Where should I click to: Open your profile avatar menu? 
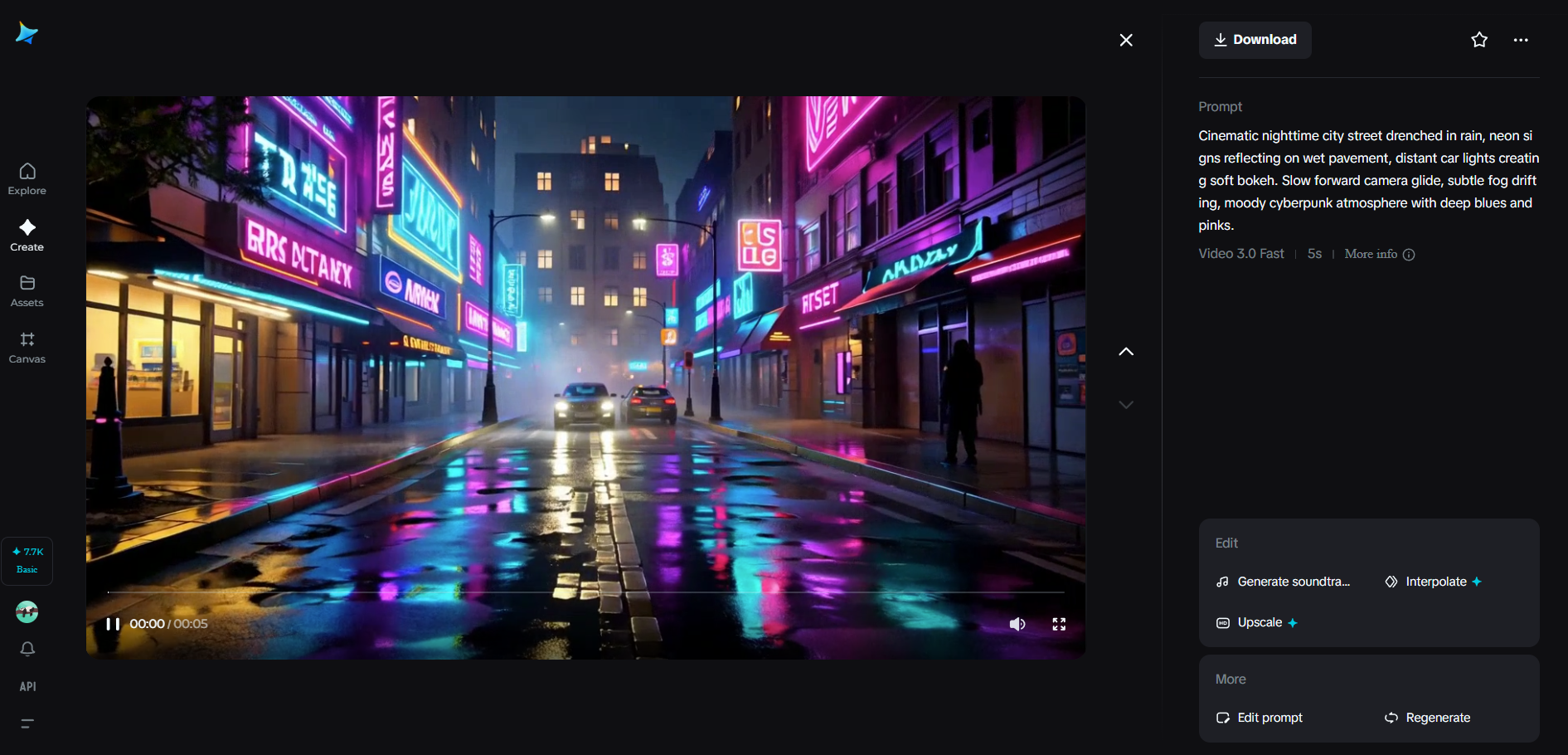pos(27,611)
